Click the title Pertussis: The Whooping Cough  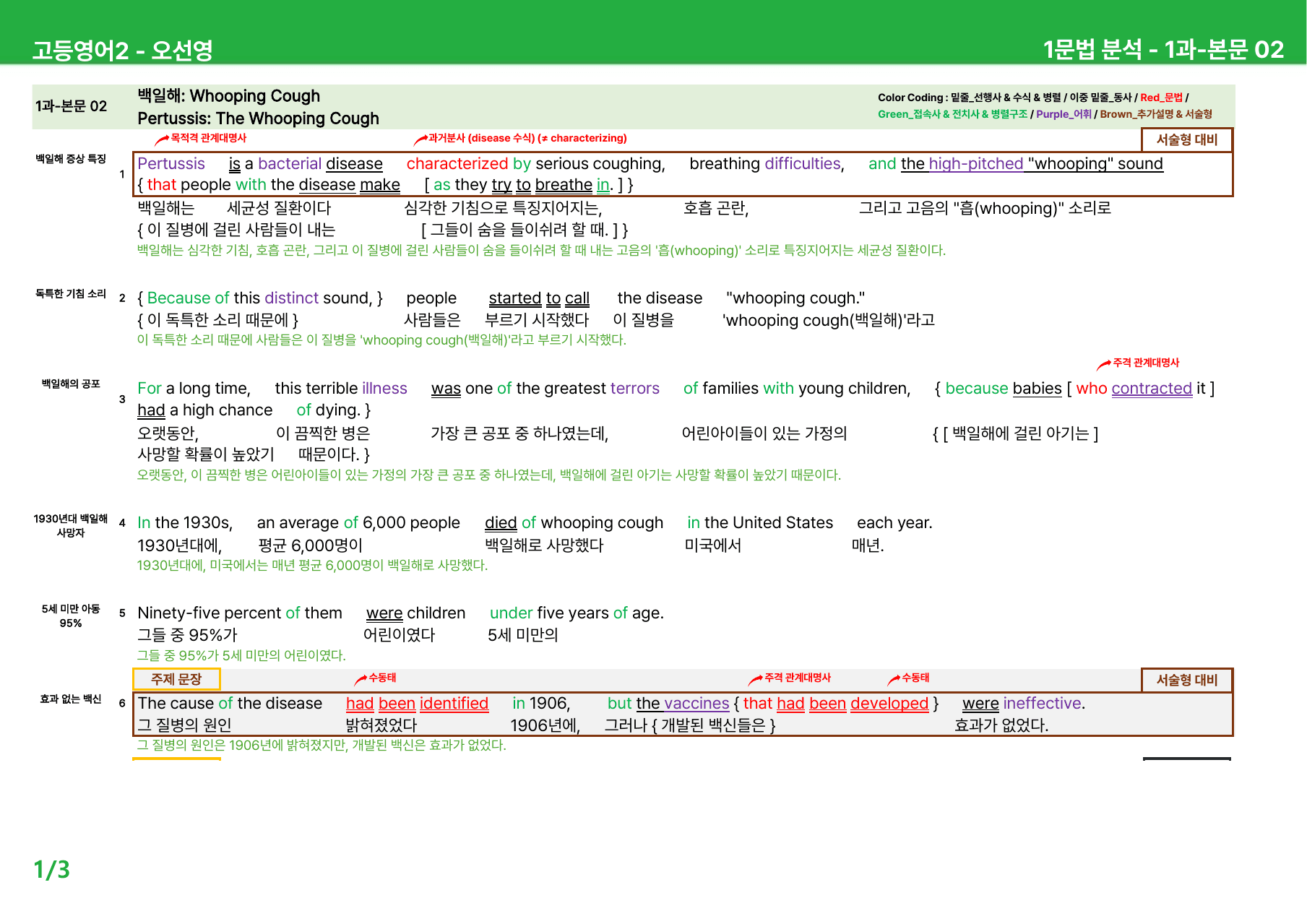click(258, 118)
